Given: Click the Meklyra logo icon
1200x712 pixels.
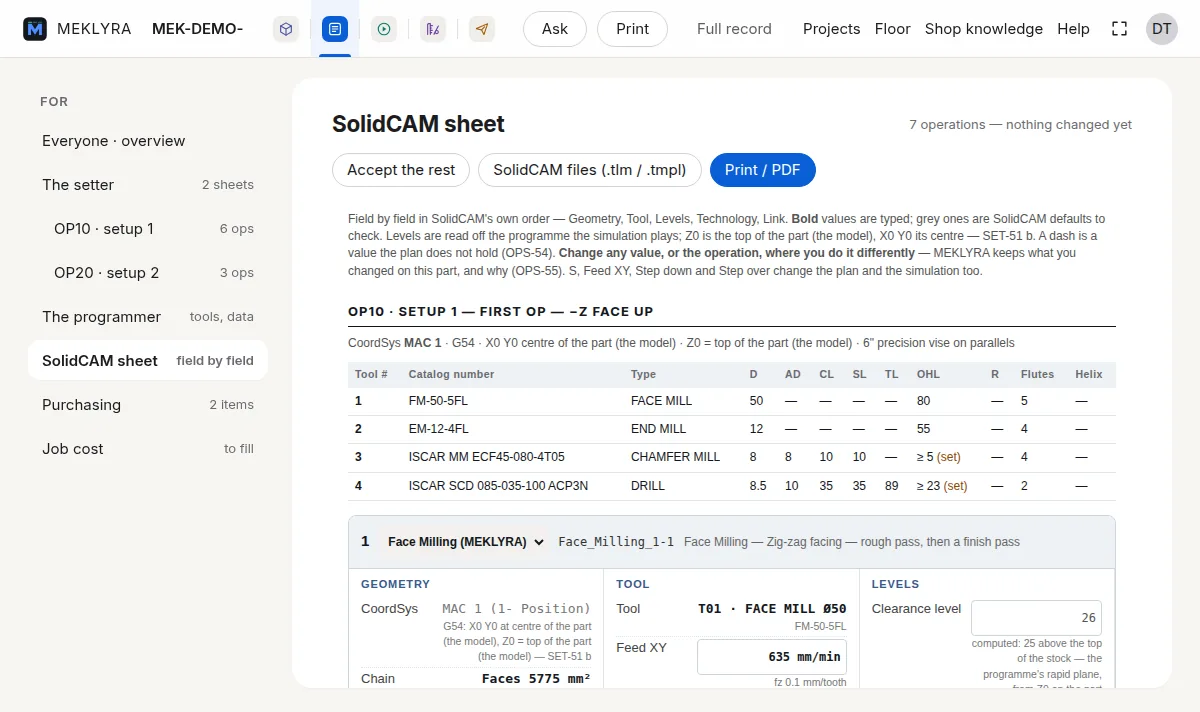Looking at the screenshot, I should pos(35,29).
